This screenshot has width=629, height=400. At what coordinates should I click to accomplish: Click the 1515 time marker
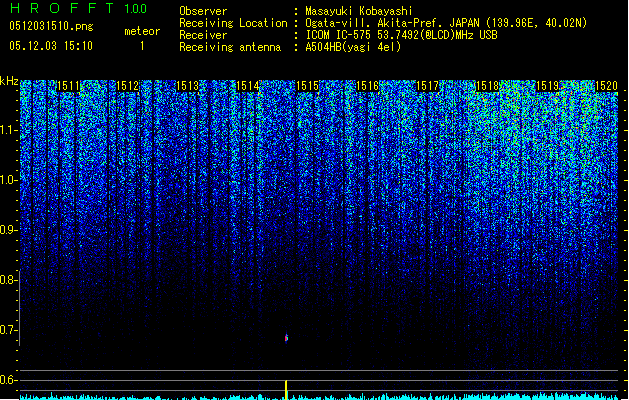[x=307, y=86]
